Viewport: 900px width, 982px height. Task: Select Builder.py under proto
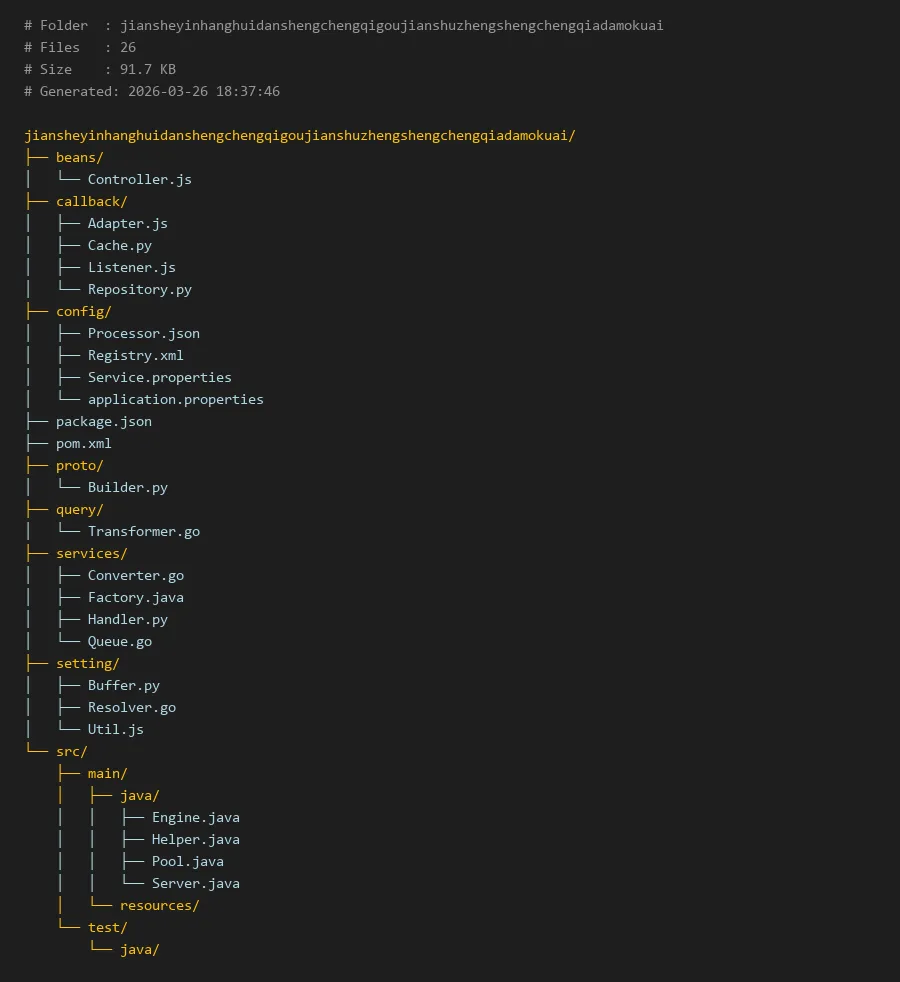127,487
